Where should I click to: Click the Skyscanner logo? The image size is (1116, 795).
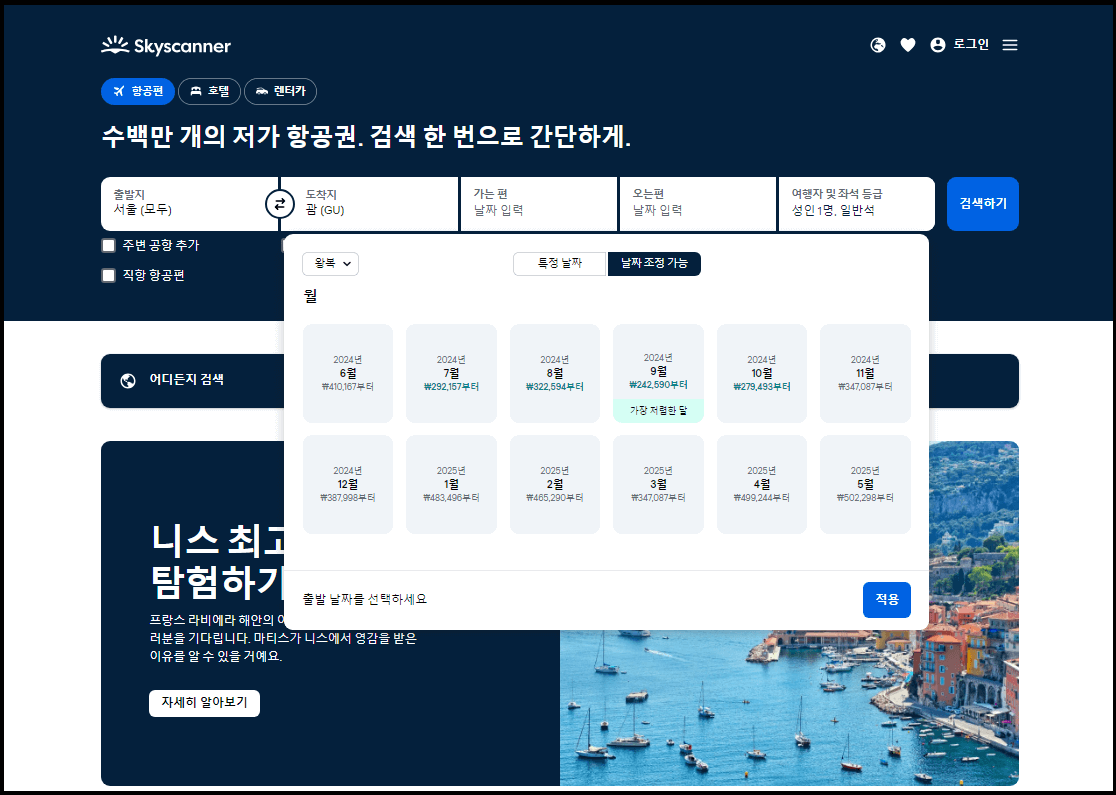click(165, 45)
